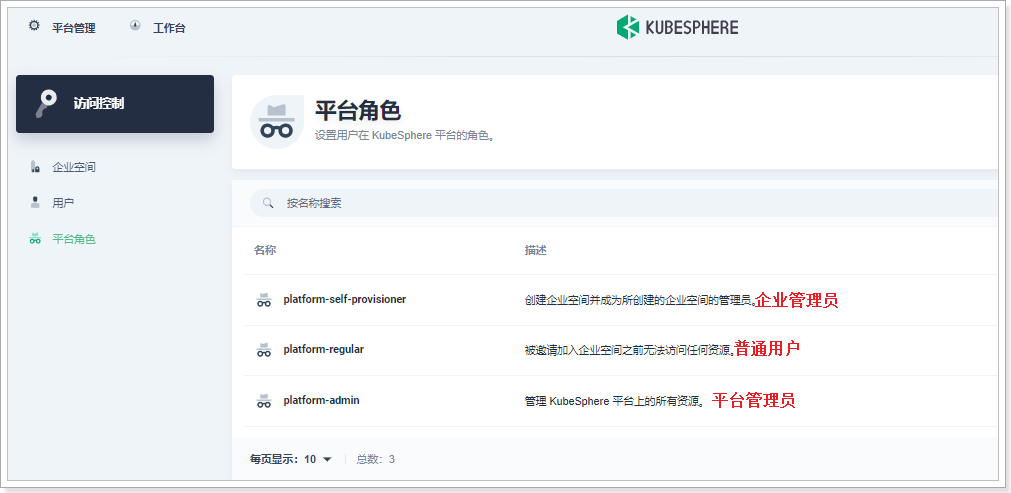
Task: Open the 平台管理 gear icon
Action: (x=34, y=26)
